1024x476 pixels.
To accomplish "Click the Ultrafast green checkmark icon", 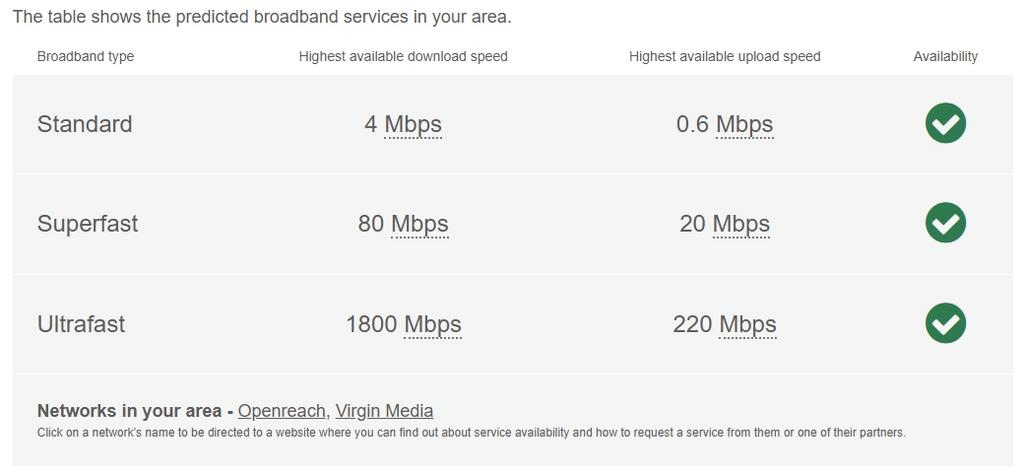I will [945, 323].
